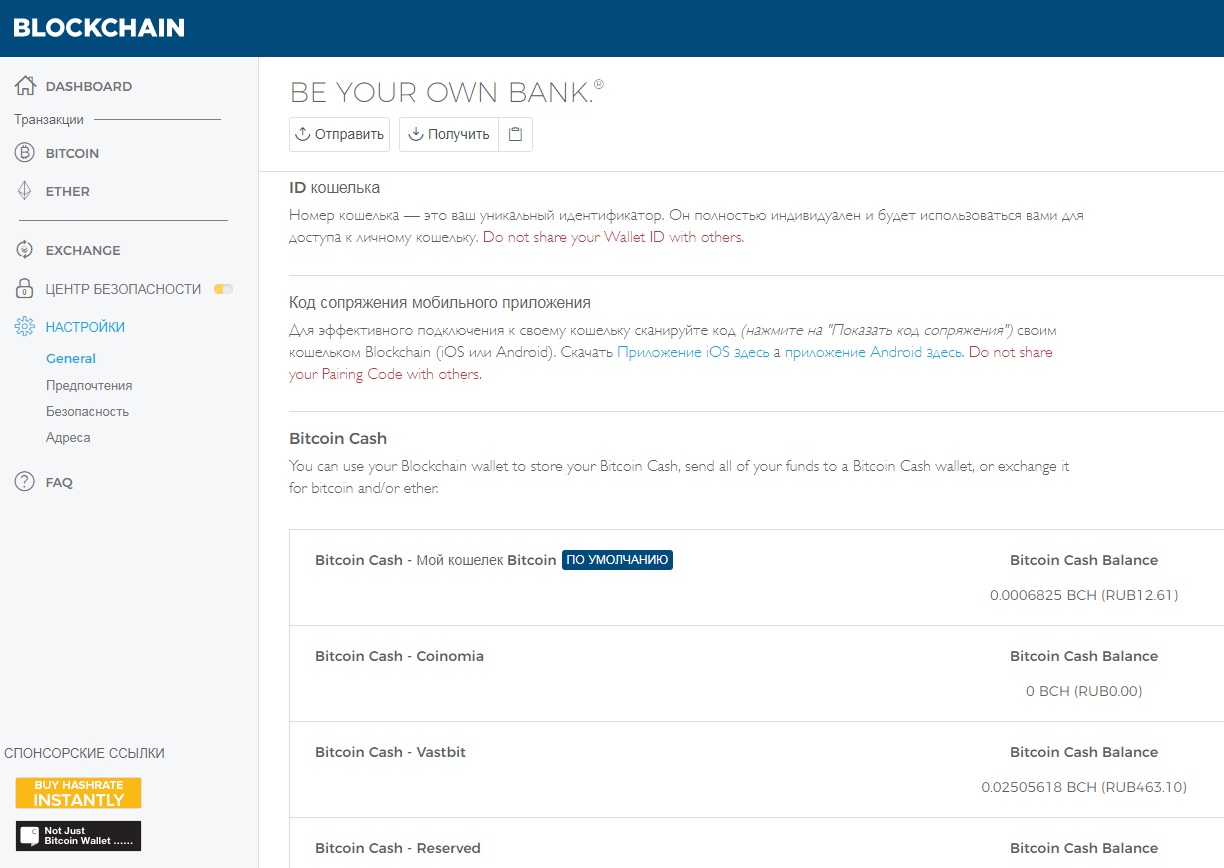This screenshot has width=1224, height=868.
Task: Click the Bitcoin coin icon in sidebar
Action: [25, 153]
